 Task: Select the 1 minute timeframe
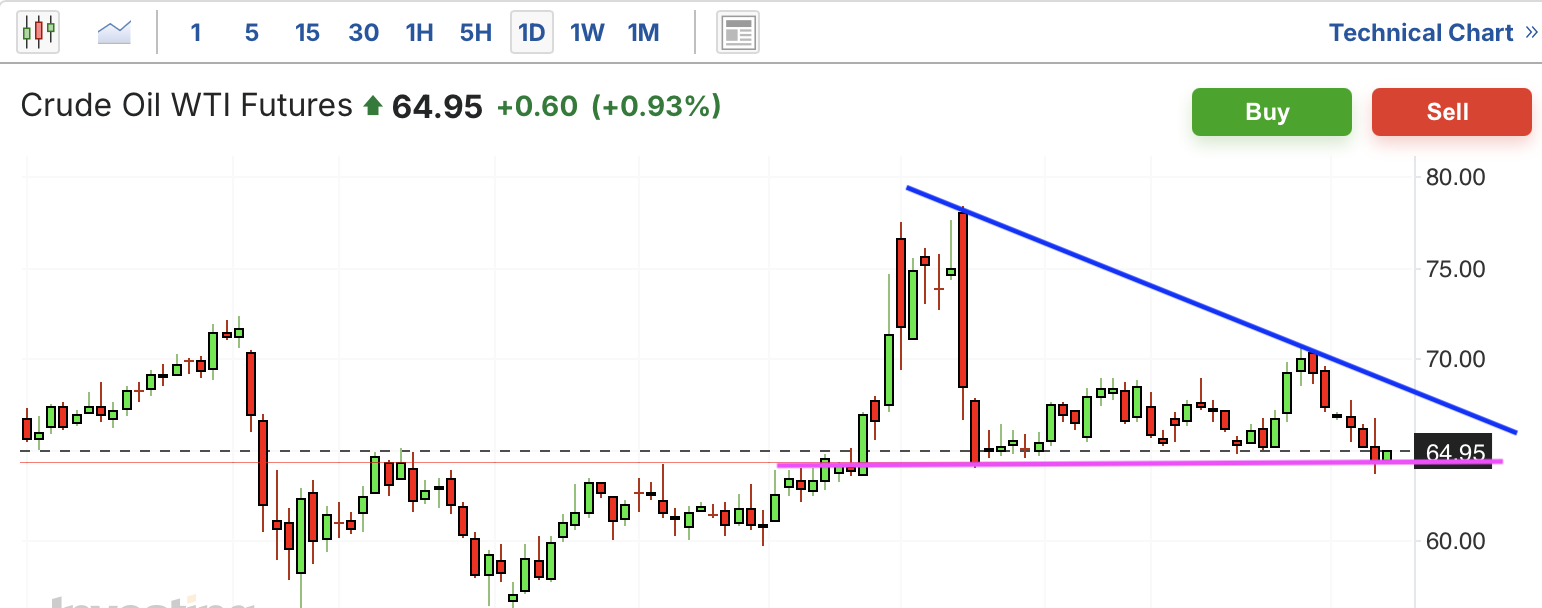tap(196, 33)
